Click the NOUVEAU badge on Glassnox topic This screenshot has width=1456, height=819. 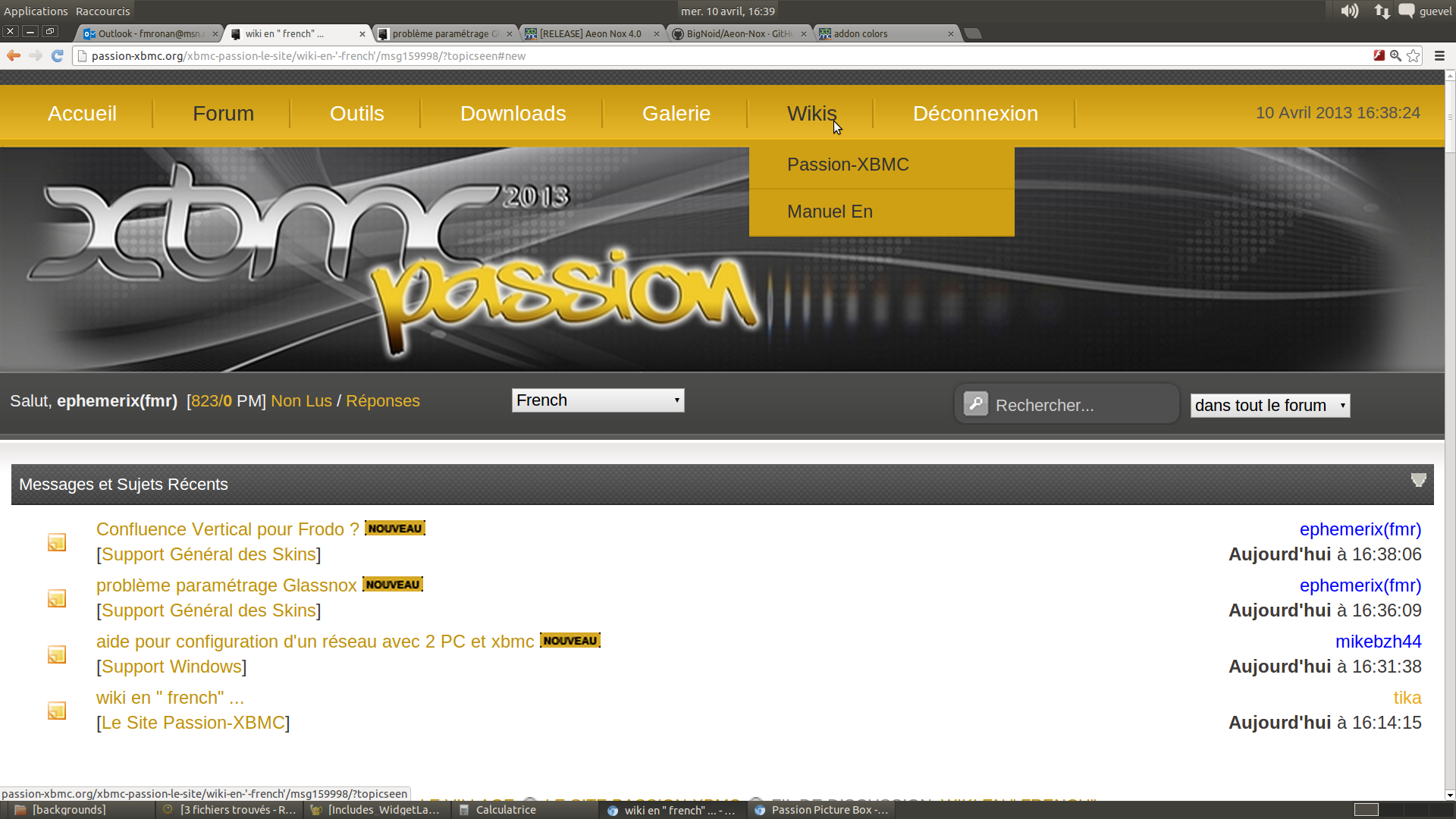pos(393,585)
